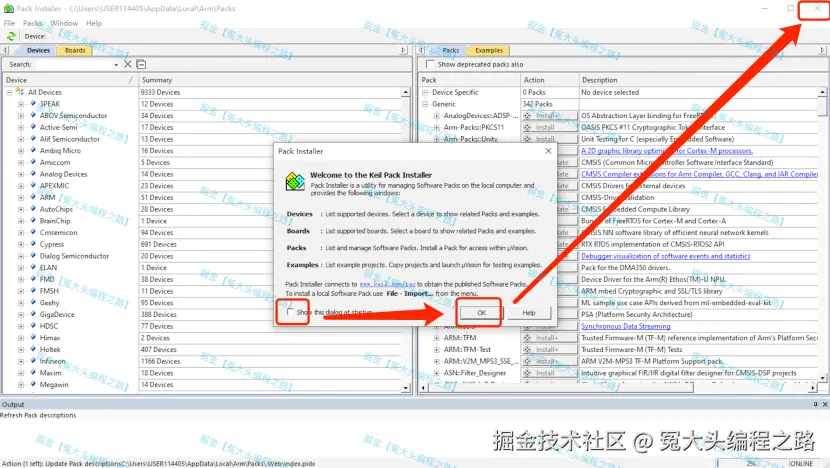This screenshot has height=468, width=830.
Task: Expand the ARM::TFM-Test pack node
Action: click(x=437, y=349)
